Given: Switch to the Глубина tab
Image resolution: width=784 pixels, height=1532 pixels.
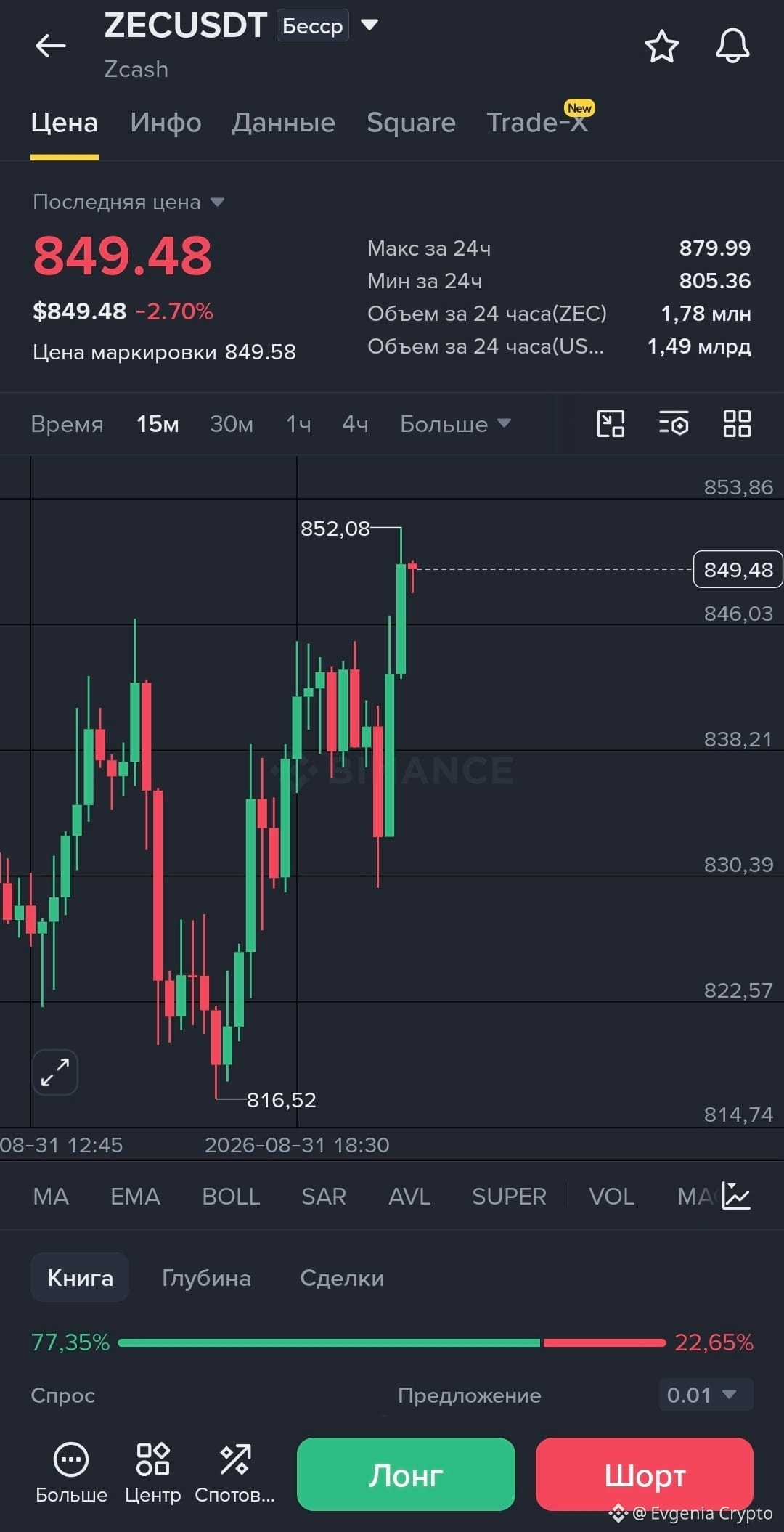Looking at the screenshot, I should point(206,1278).
